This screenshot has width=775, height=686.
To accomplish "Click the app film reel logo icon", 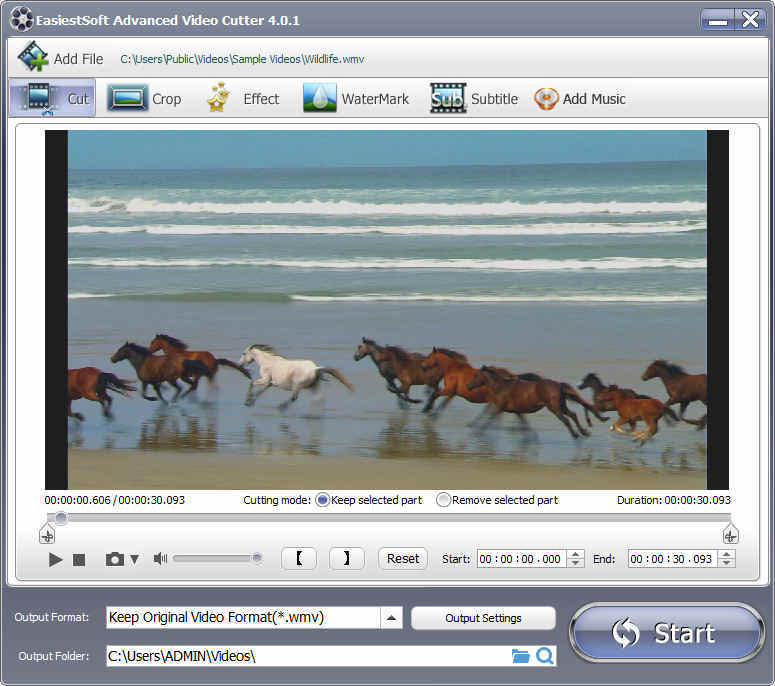I will pos(21,20).
